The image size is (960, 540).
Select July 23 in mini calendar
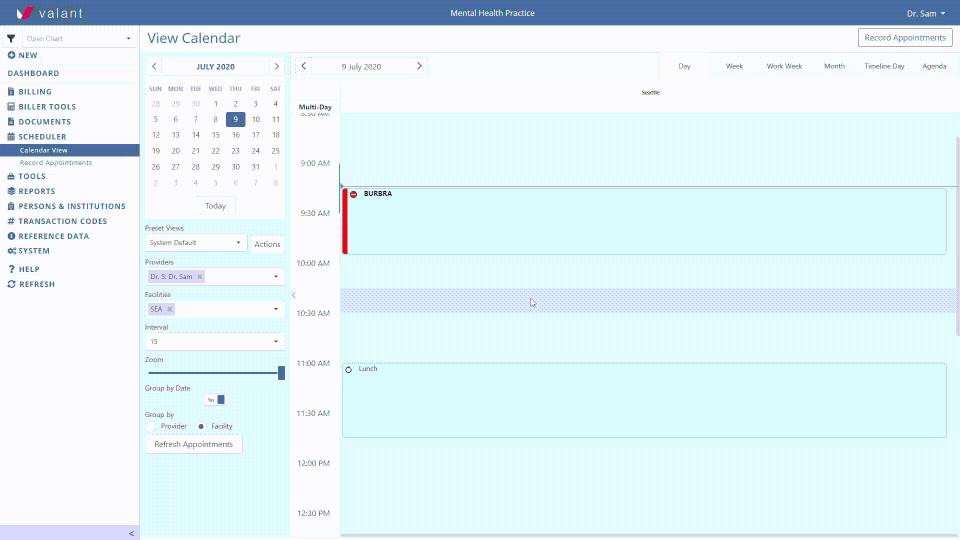click(x=236, y=151)
